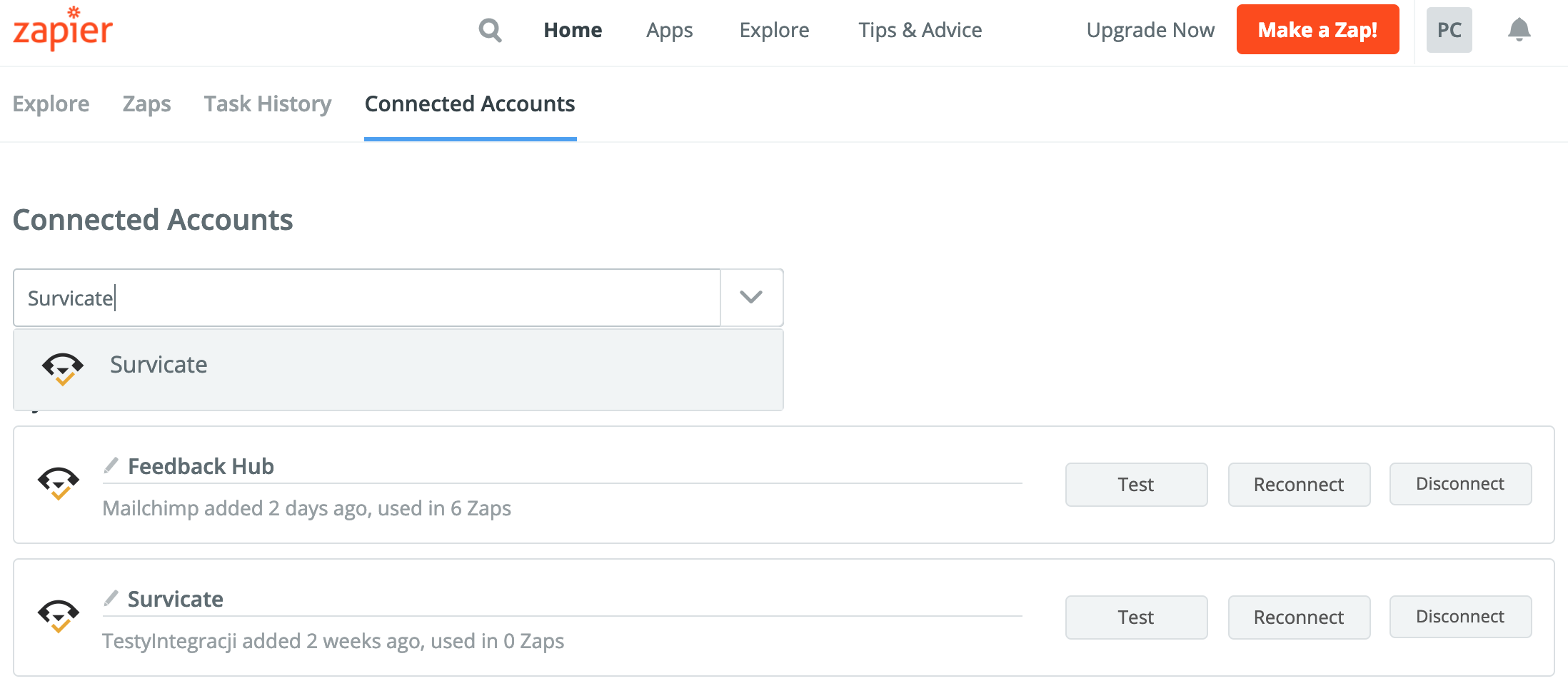
Task: Click the Feedback Hub account logo icon
Action: tap(59, 483)
